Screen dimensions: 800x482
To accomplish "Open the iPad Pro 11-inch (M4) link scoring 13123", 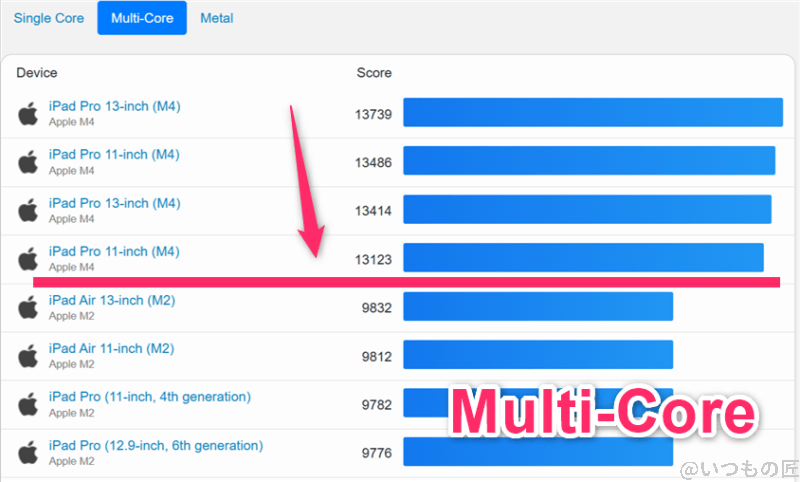I will pos(114,251).
